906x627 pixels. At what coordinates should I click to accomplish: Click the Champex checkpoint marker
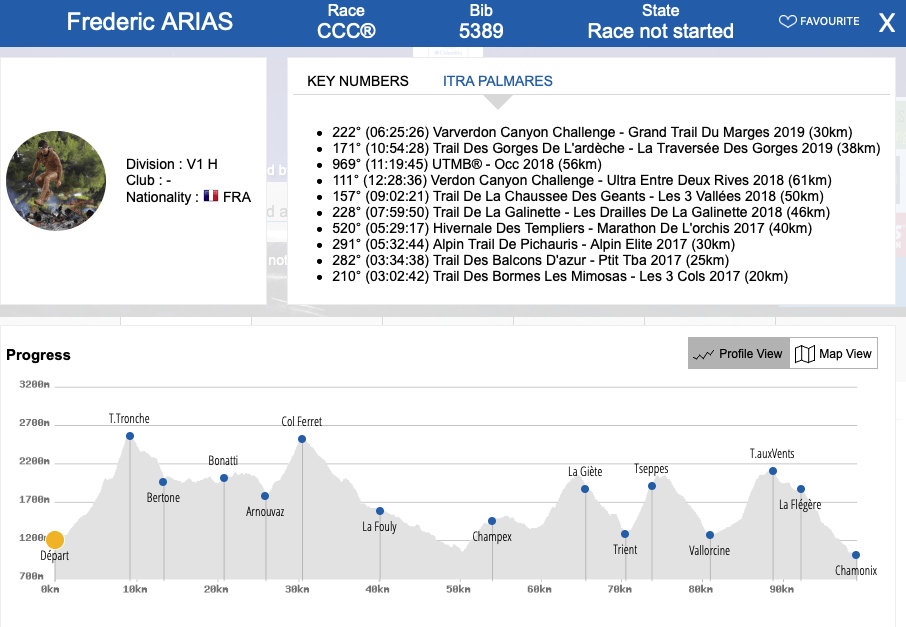coord(492,521)
